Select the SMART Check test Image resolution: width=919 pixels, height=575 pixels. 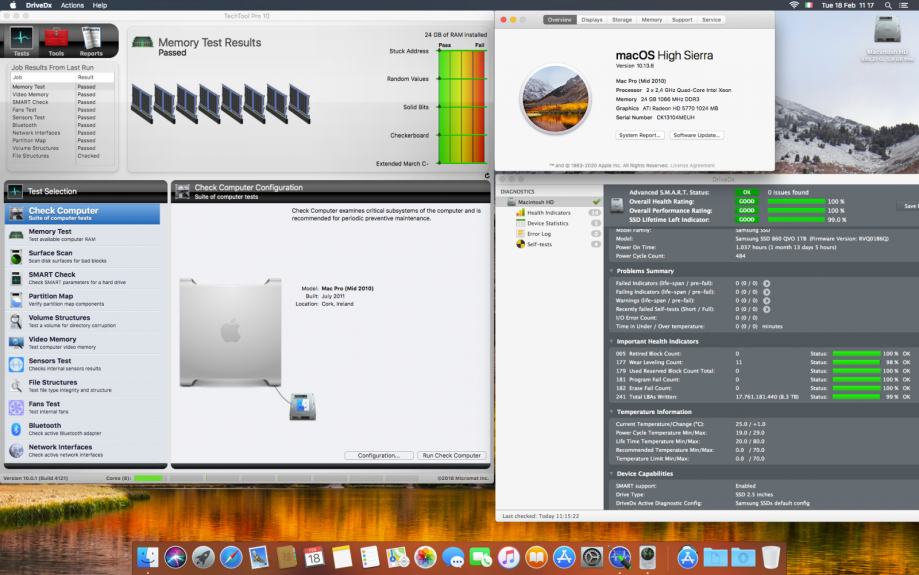point(52,278)
